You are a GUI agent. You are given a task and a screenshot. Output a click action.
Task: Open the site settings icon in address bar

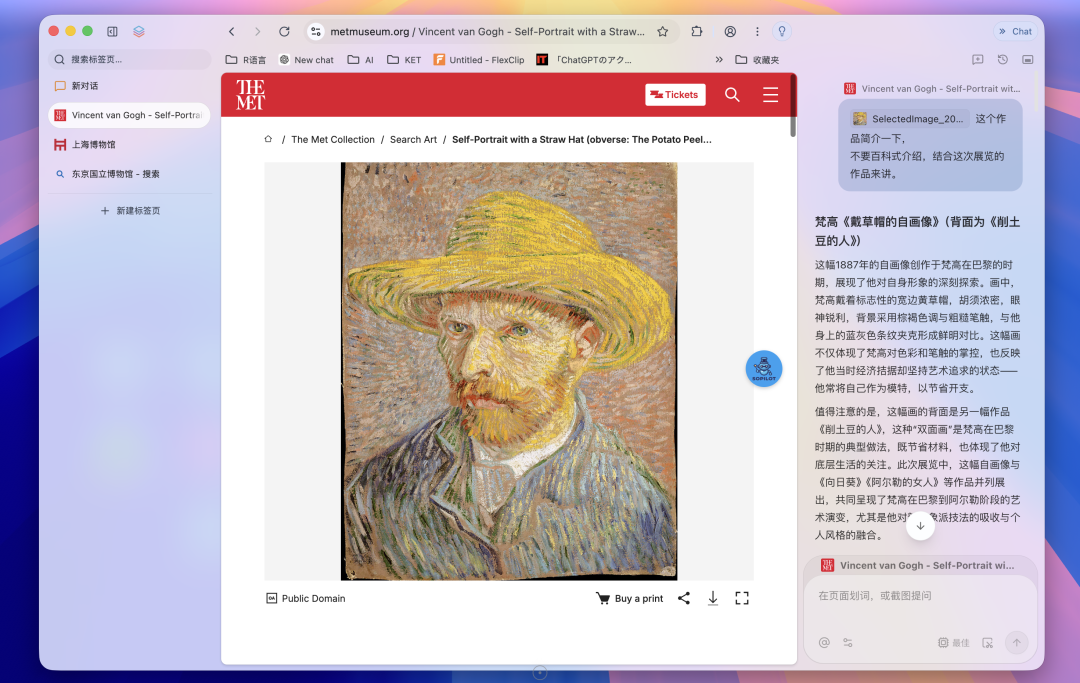click(315, 32)
